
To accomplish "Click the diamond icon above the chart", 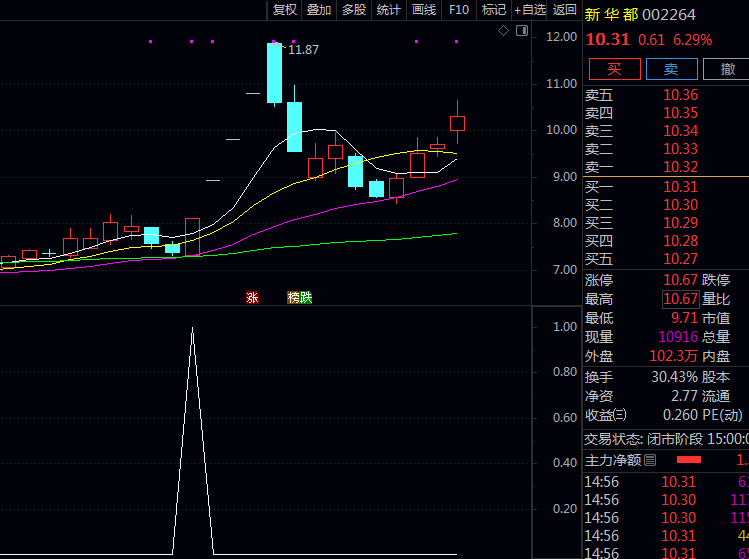I will pos(504,31).
